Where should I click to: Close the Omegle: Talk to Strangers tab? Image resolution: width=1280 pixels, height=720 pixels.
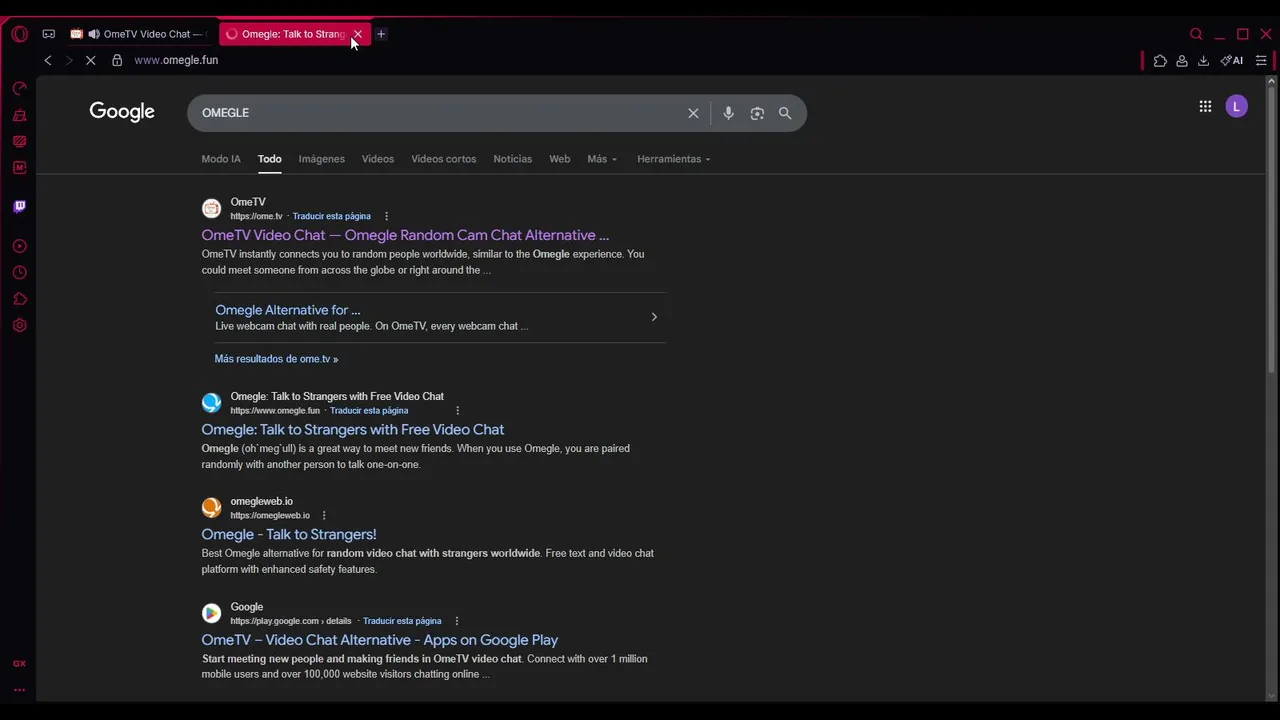tap(357, 34)
